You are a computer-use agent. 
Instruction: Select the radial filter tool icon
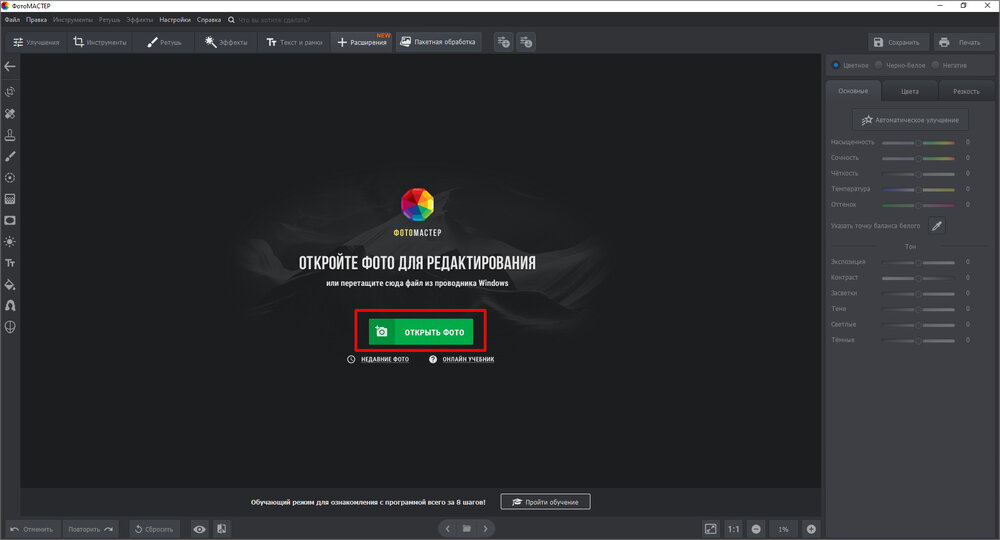click(10, 178)
